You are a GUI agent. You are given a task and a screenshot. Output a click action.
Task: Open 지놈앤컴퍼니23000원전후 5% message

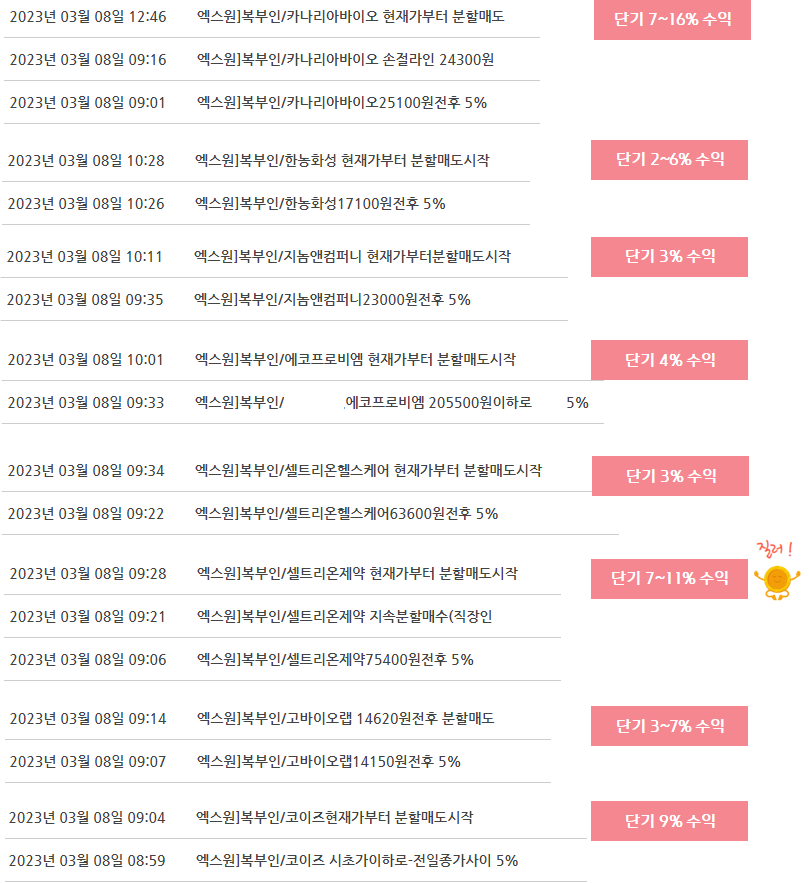[332, 300]
